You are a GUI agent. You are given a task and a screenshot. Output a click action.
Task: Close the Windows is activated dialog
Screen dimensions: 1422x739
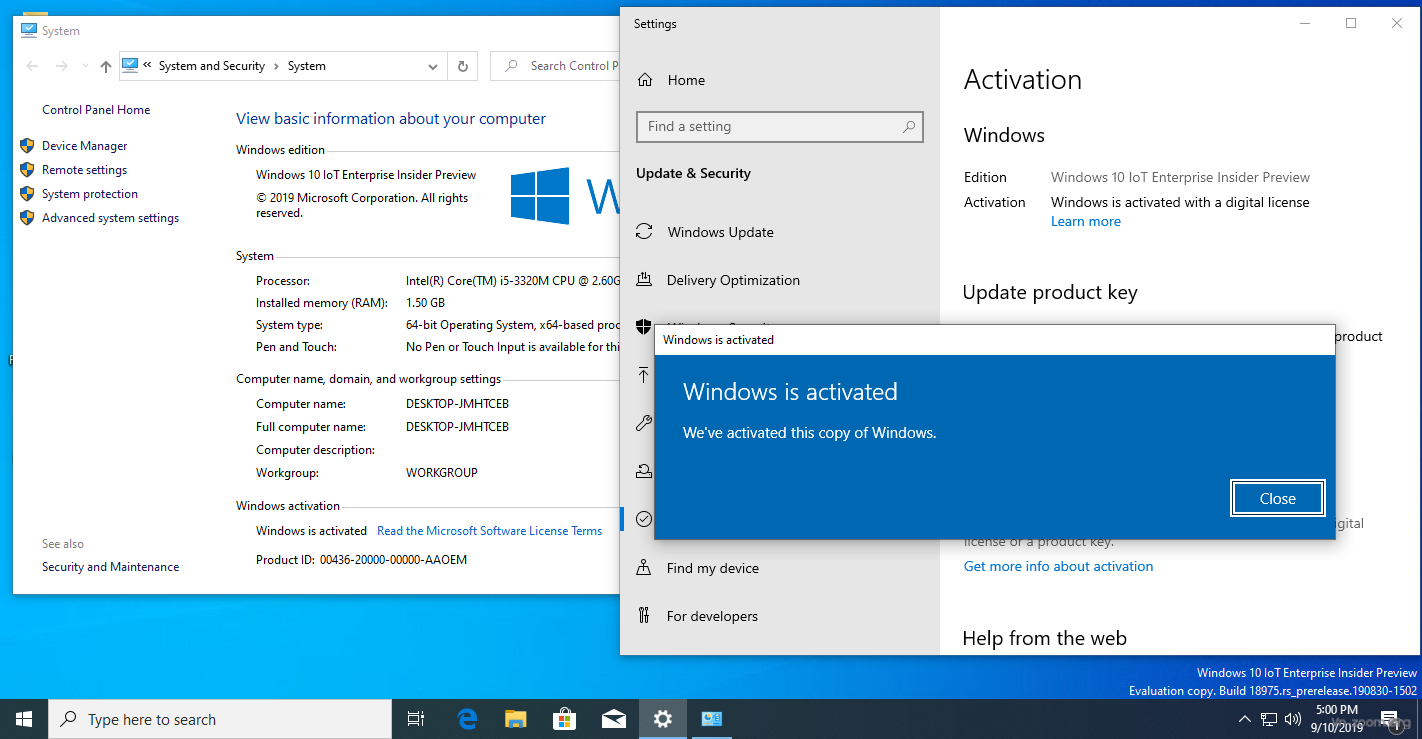click(x=1277, y=498)
